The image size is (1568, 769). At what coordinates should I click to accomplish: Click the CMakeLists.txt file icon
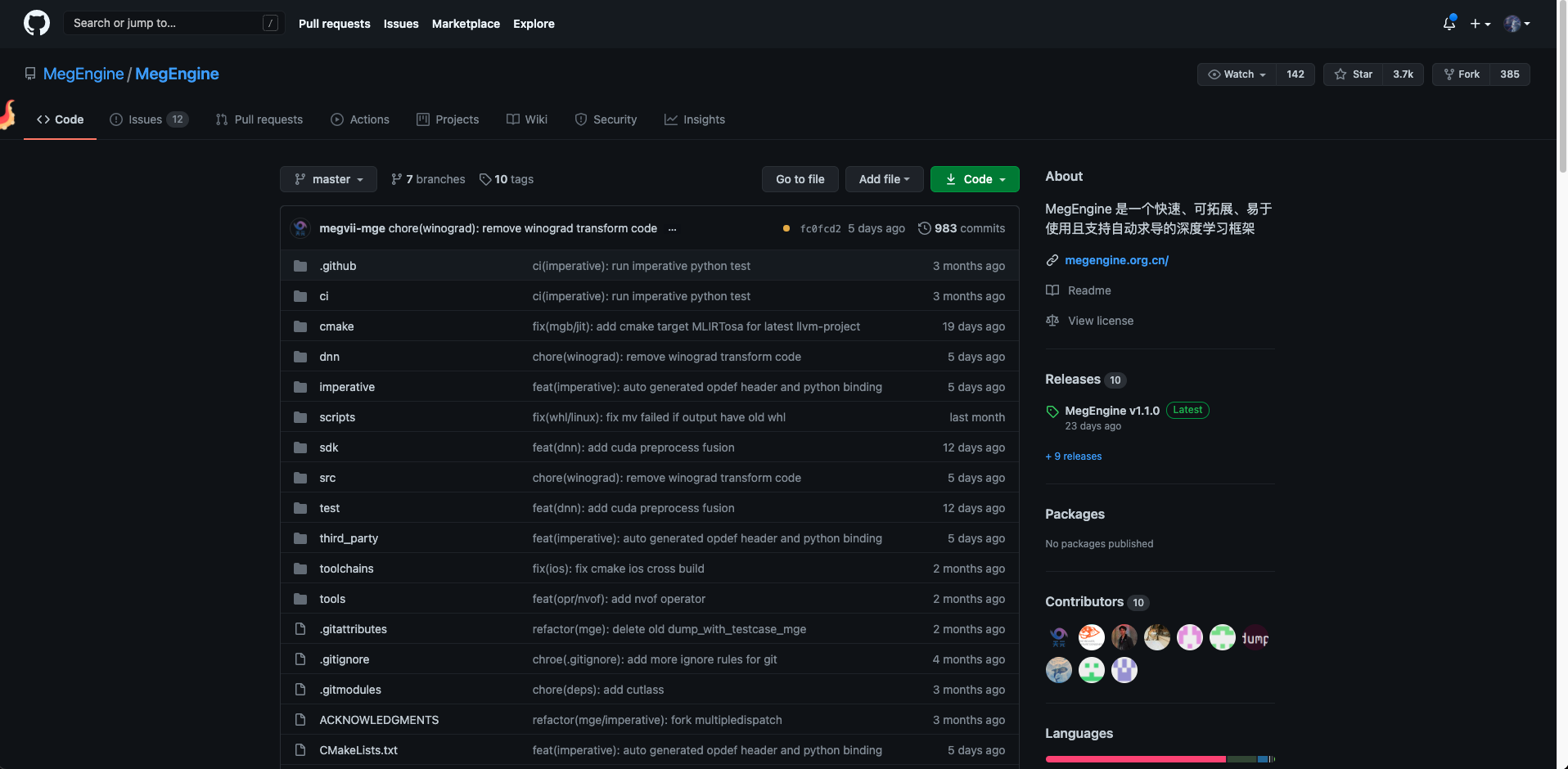[300, 750]
